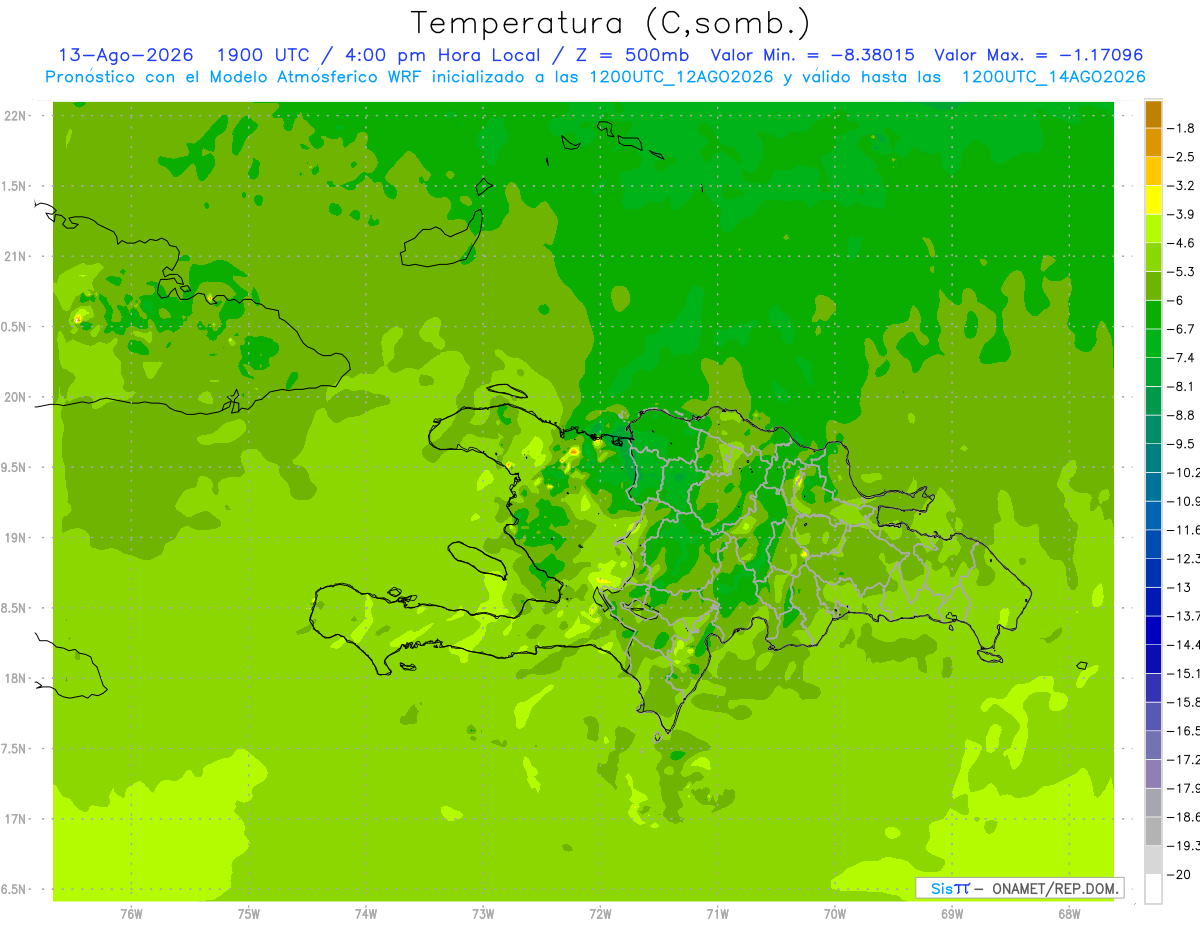Click the -13 colorbar label
This screenshot has height=927, width=1200.
(x=1180, y=587)
